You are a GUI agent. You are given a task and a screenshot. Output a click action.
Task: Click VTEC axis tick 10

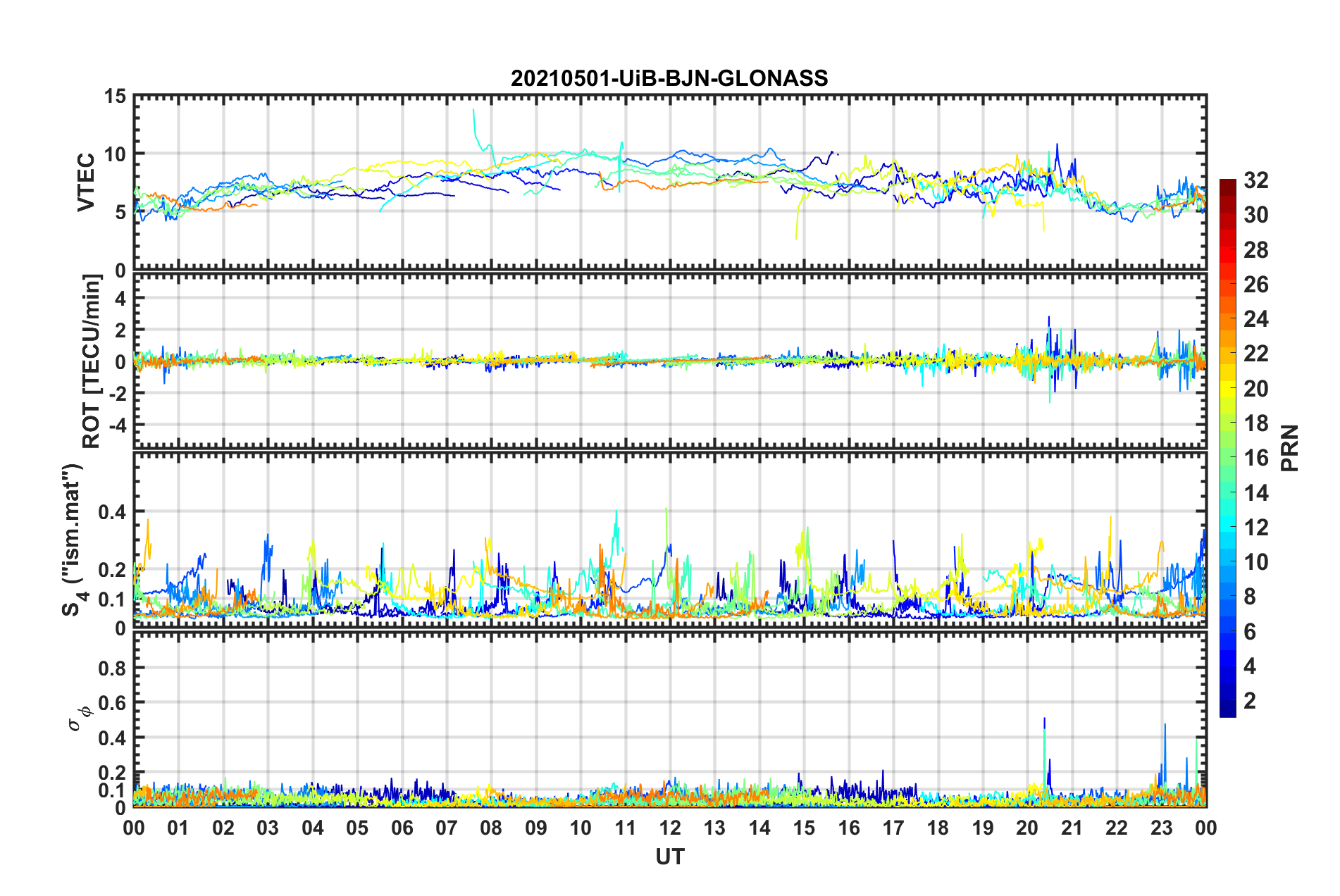(116, 154)
